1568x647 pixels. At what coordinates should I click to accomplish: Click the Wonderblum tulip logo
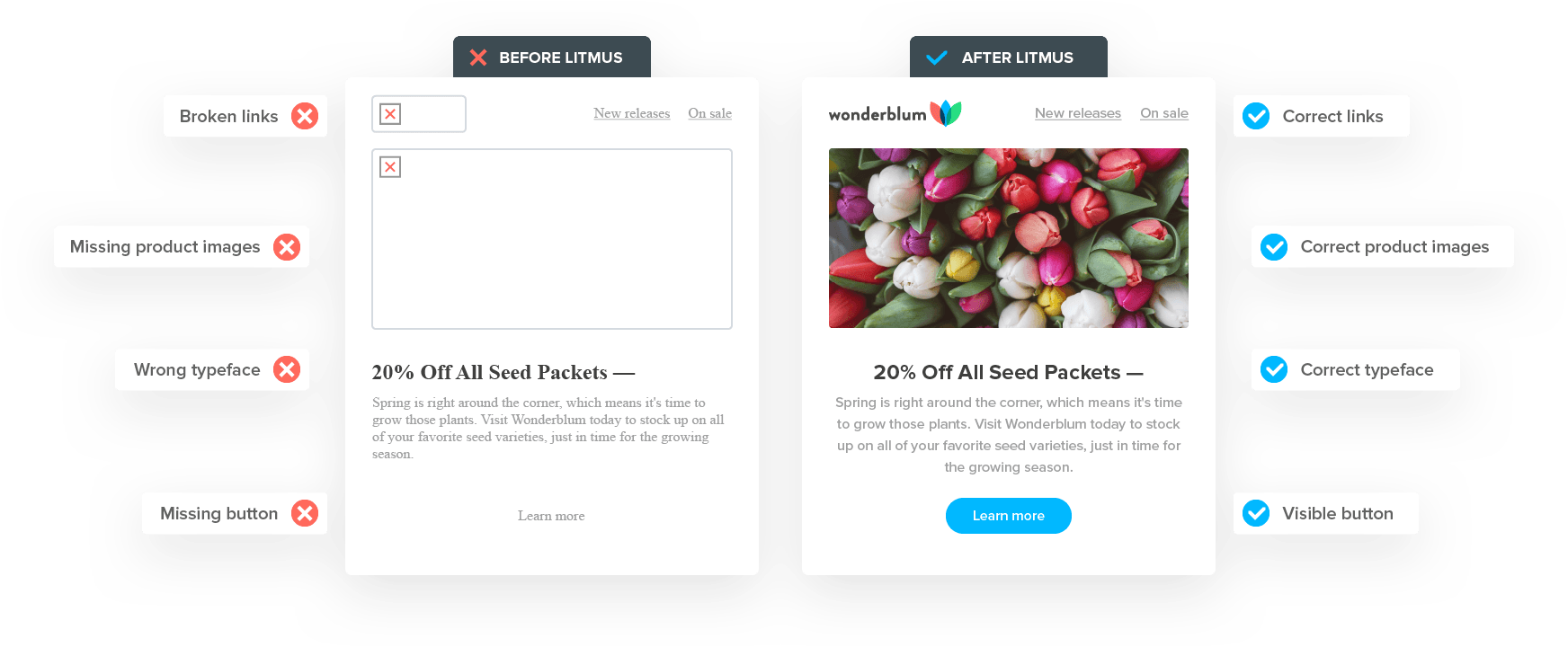pos(895,113)
